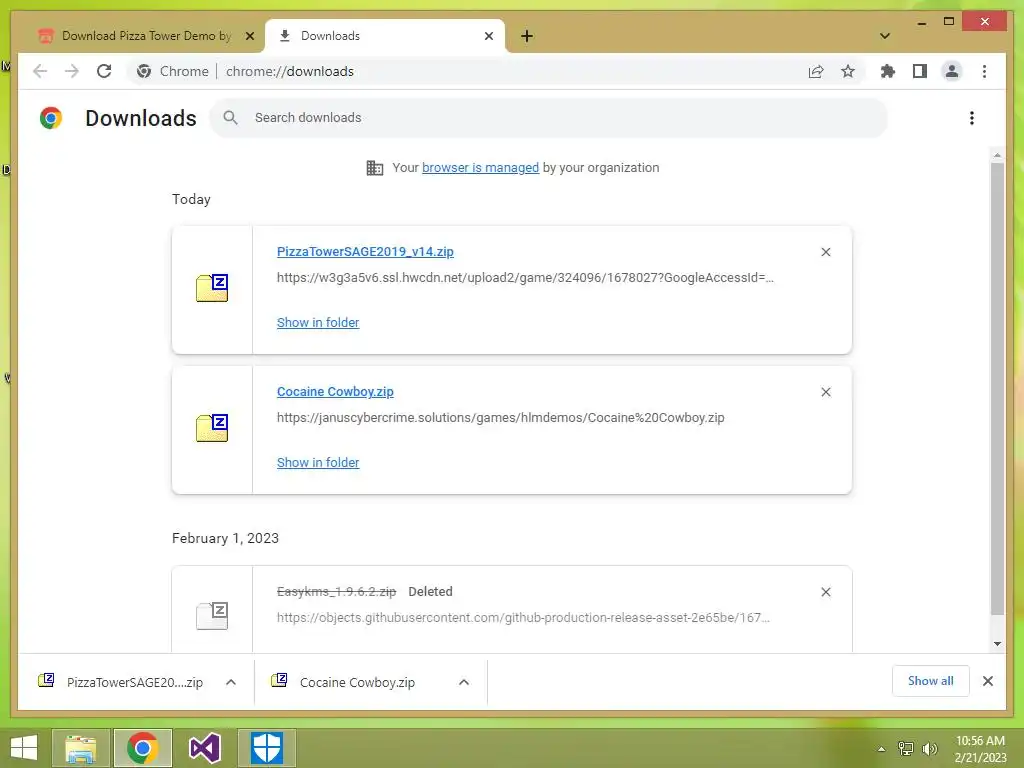Viewport: 1024px width, 768px height.
Task: Click the network icon in system tray
Action: point(906,749)
